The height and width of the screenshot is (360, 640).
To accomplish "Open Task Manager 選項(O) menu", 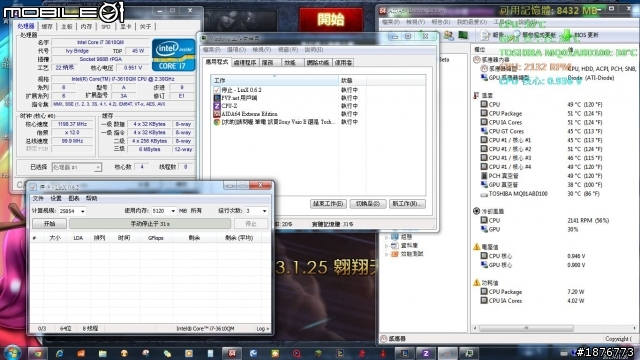I will [236, 50].
